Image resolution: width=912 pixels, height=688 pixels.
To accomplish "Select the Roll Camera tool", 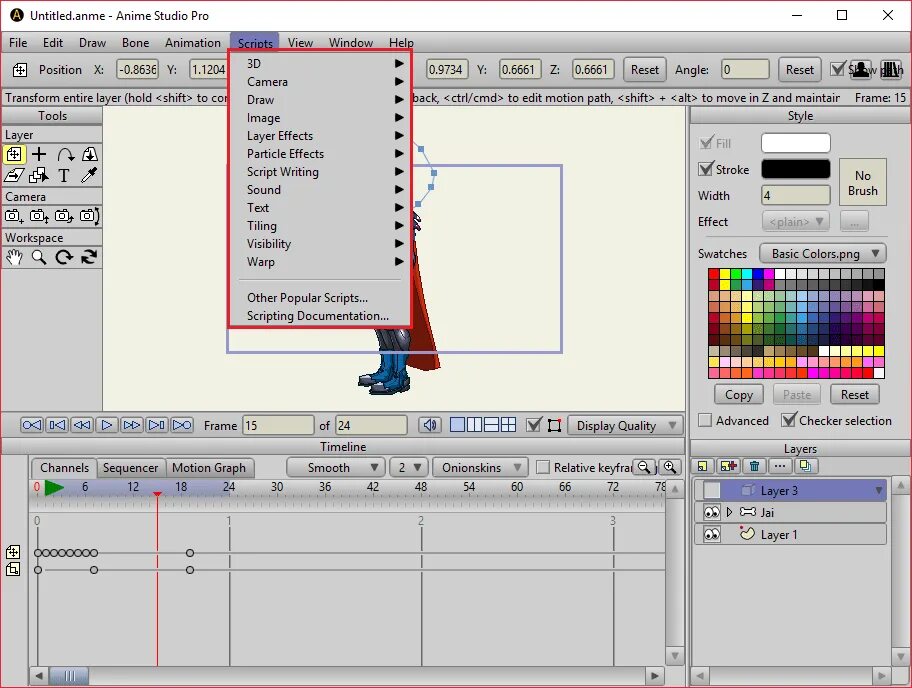I will click(65, 216).
